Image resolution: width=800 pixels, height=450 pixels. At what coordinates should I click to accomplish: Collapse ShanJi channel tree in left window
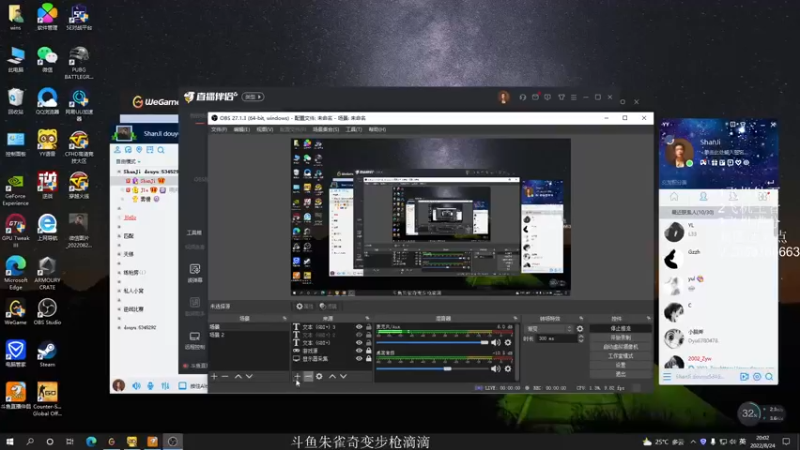pos(119,171)
